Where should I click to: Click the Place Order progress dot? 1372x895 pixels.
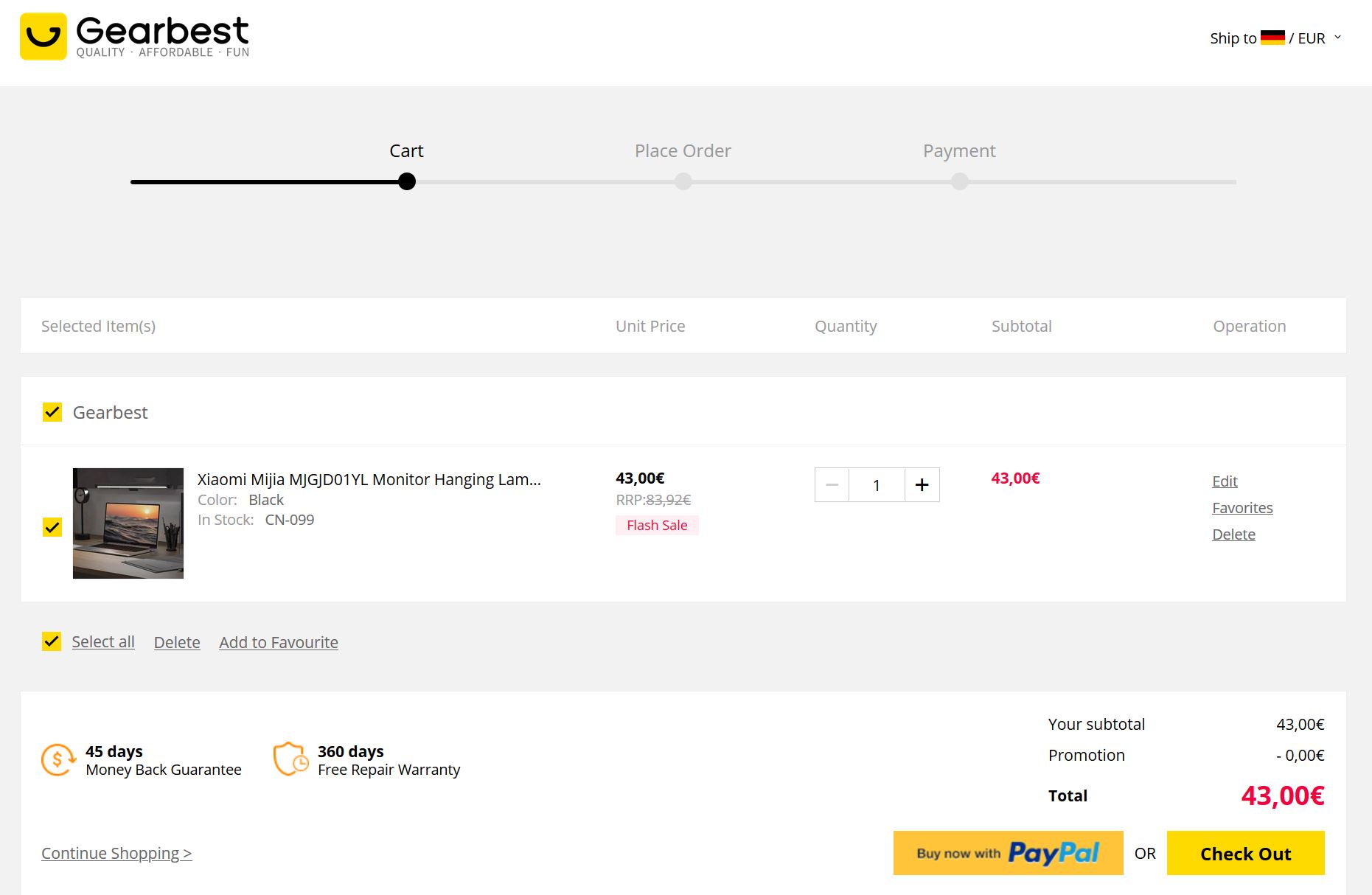pos(683,181)
